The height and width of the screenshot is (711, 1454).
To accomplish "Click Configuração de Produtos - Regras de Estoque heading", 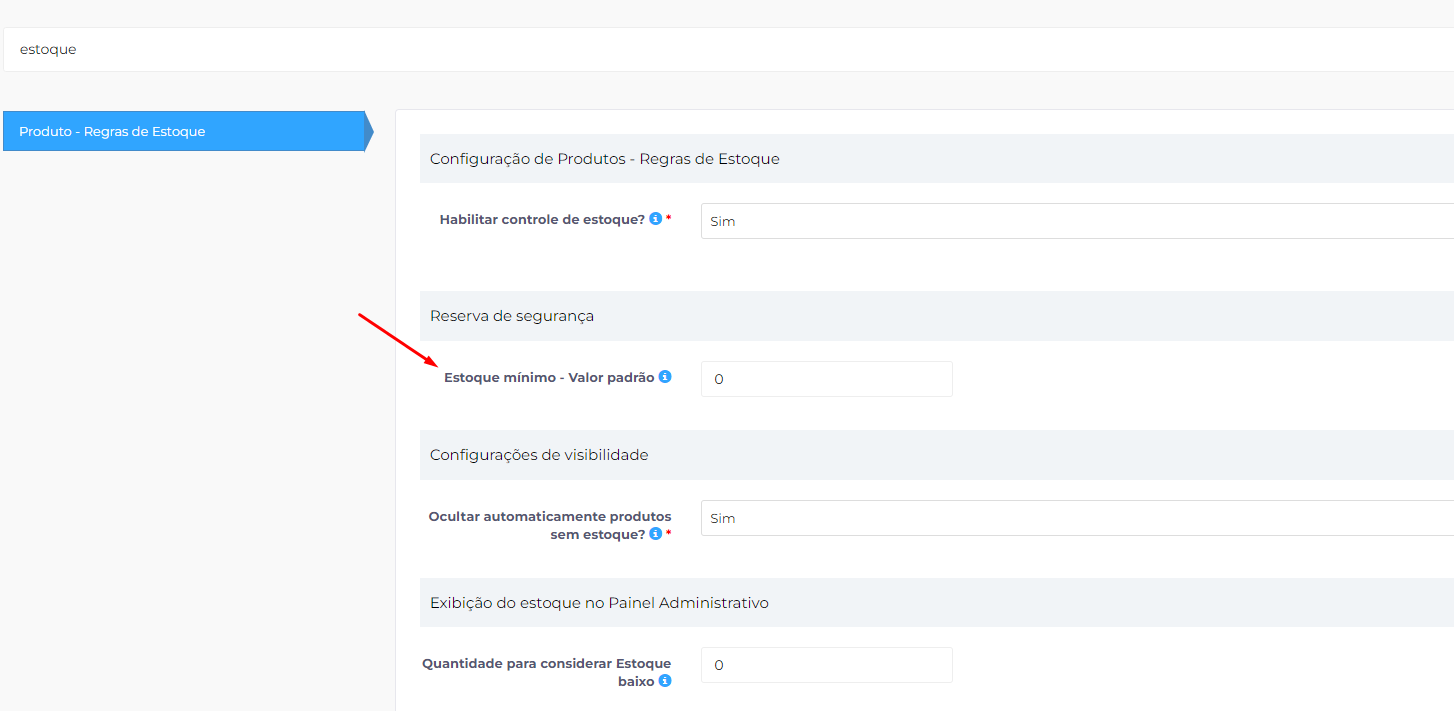I will [x=604, y=159].
